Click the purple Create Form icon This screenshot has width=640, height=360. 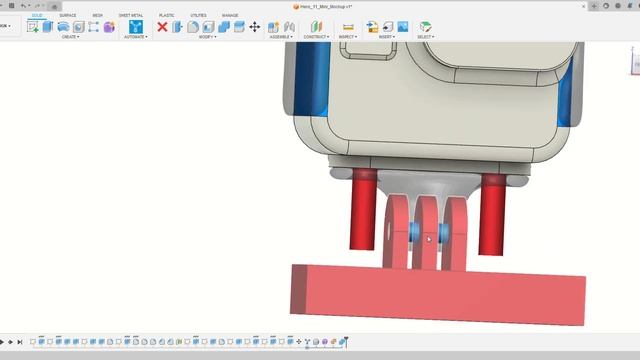(109, 27)
